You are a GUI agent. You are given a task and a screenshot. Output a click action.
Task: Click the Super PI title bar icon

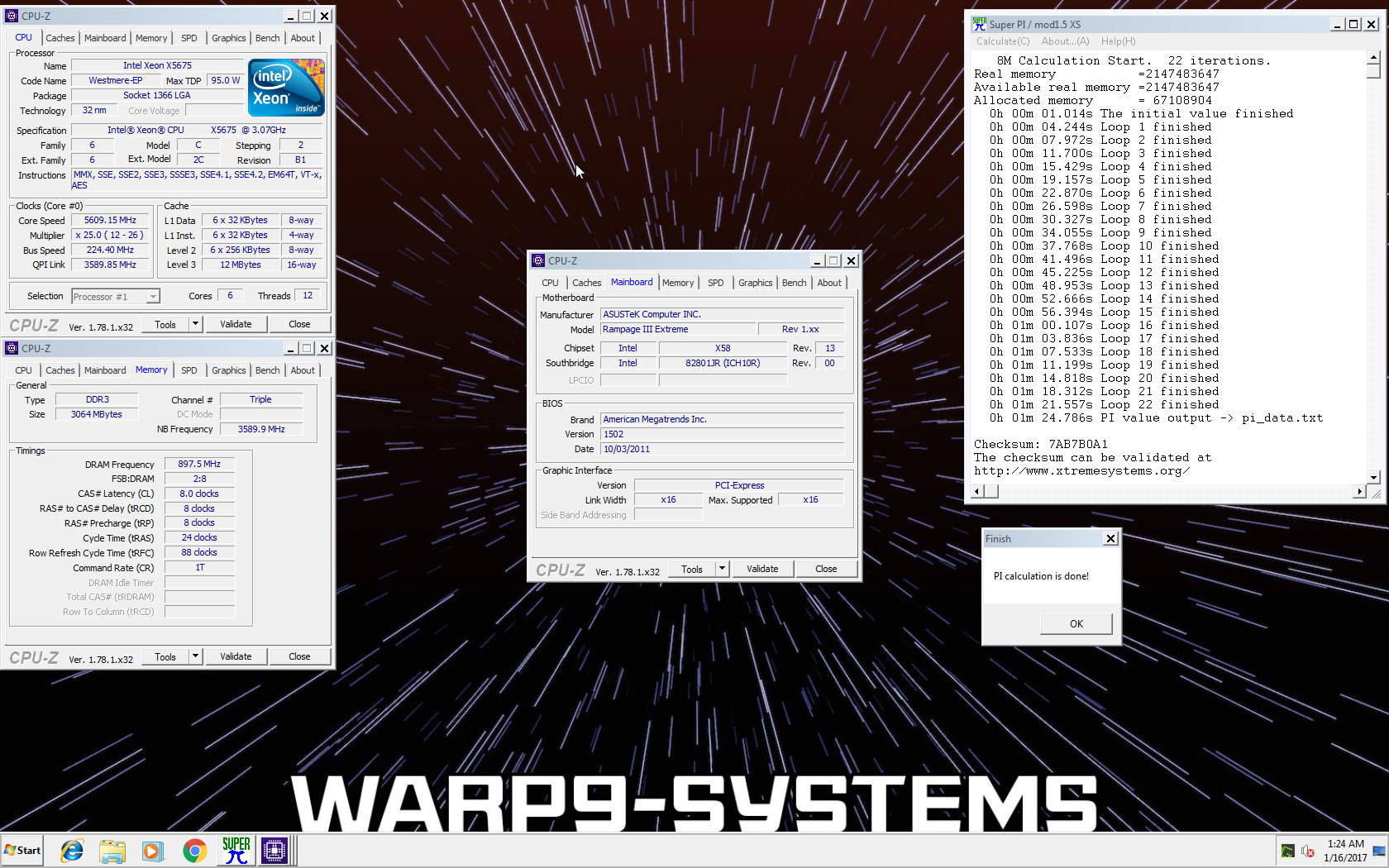pyautogui.click(x=979, y=24)
